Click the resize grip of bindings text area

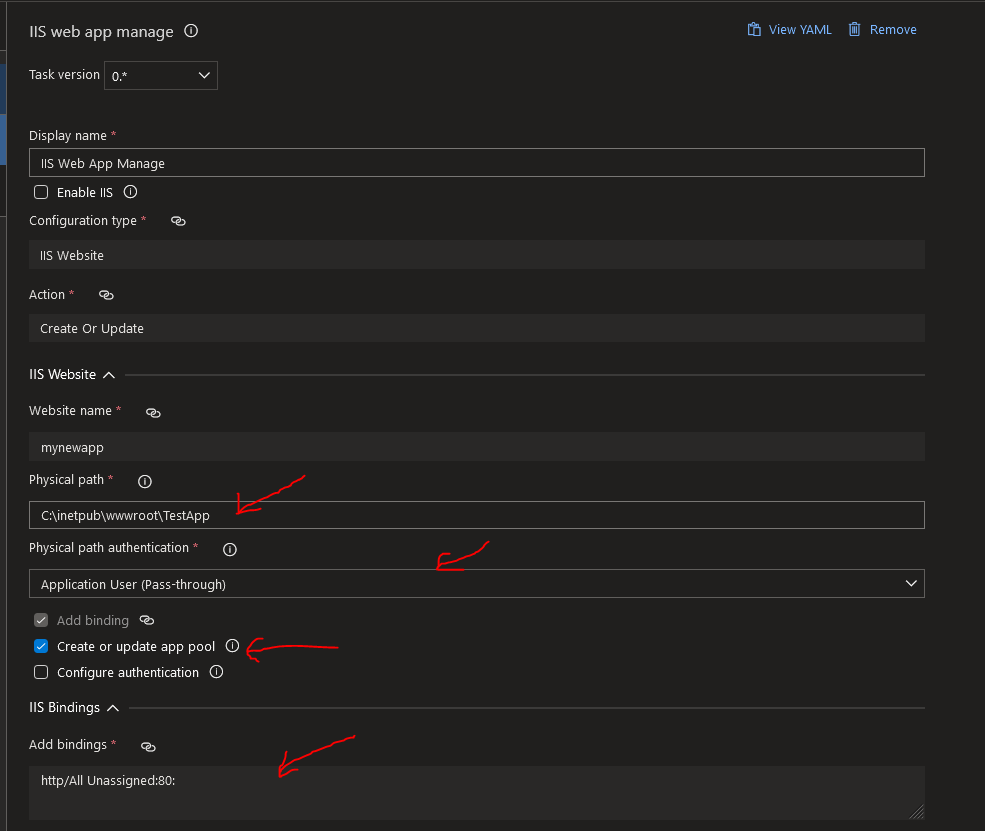click(917, 812)
